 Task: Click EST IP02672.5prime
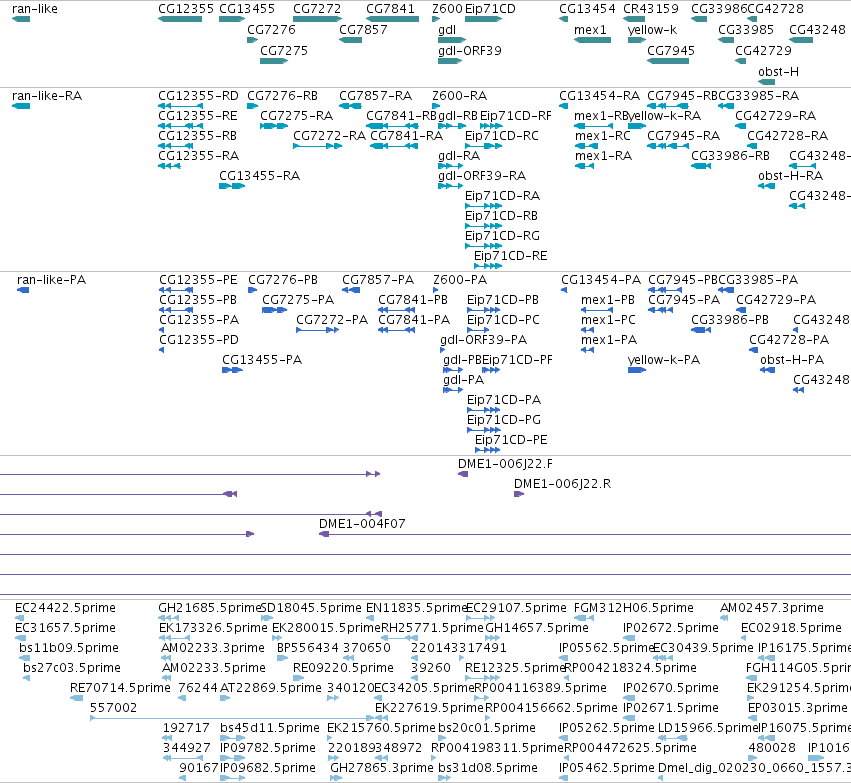[x=627, y=638]
